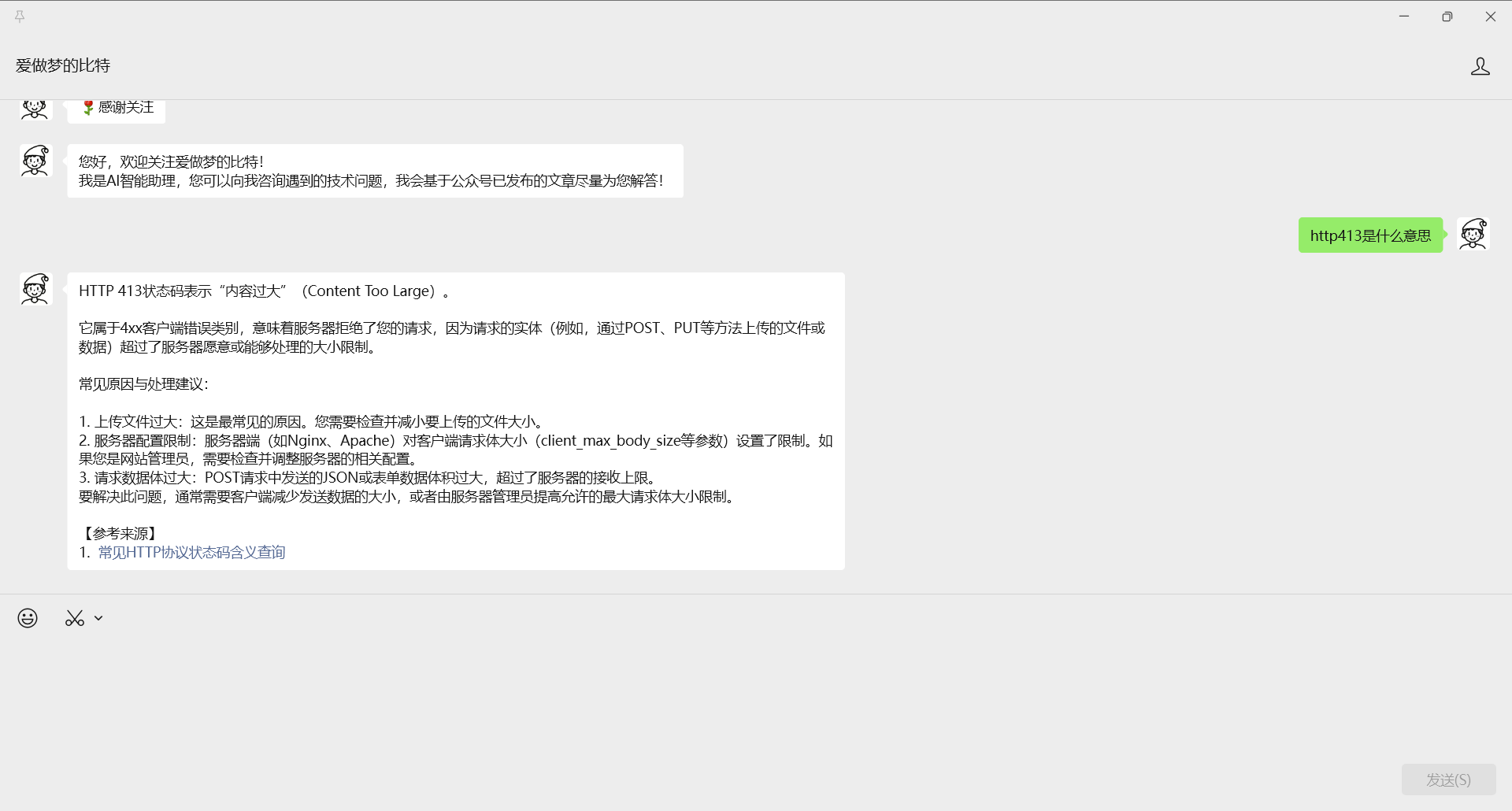Click the avatar beside the 感谢关注 message
The width and height of the screenshot is (1512, 811).
35,109
